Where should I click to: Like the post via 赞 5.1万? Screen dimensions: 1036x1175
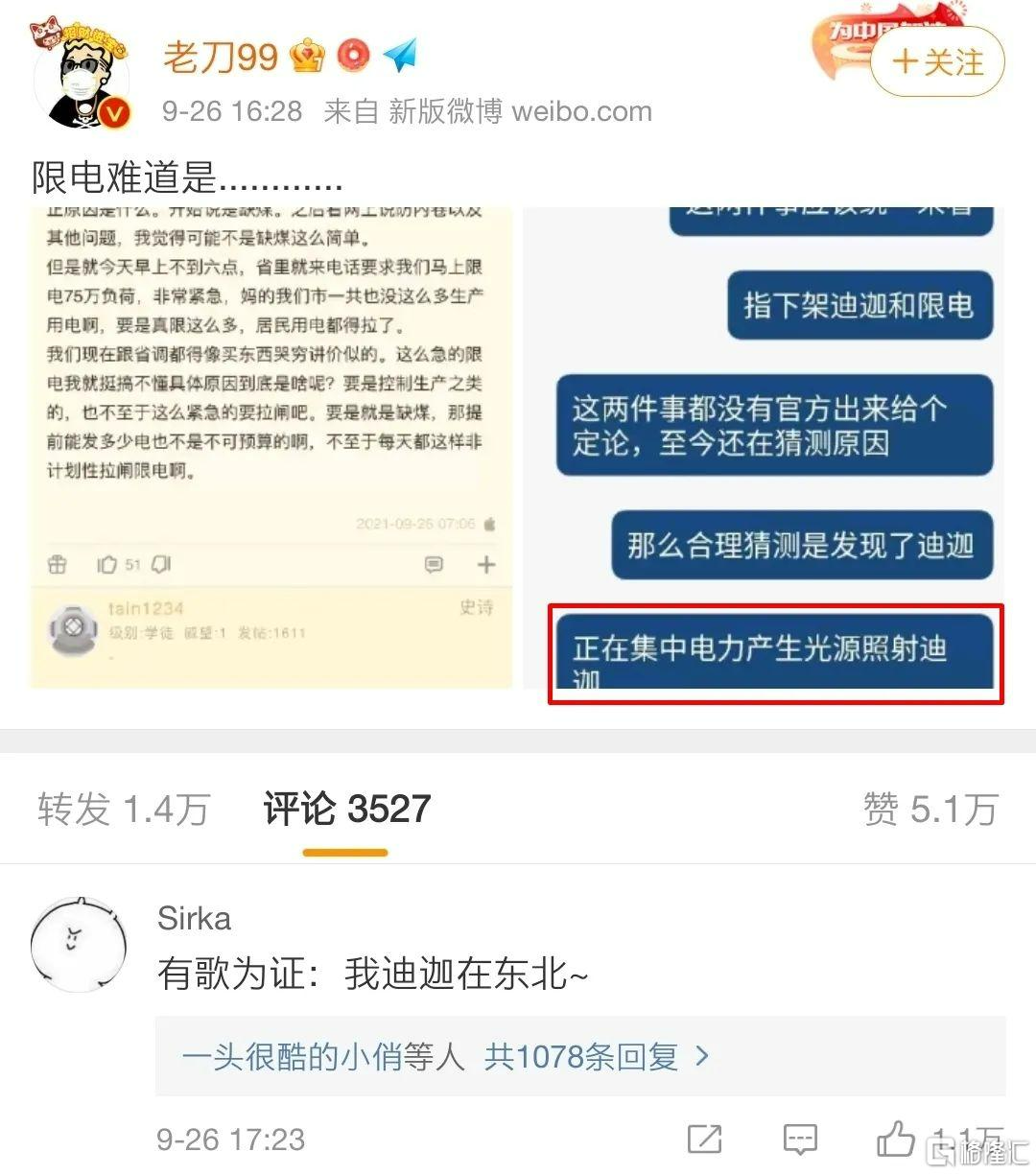click(x=930, y=809)
